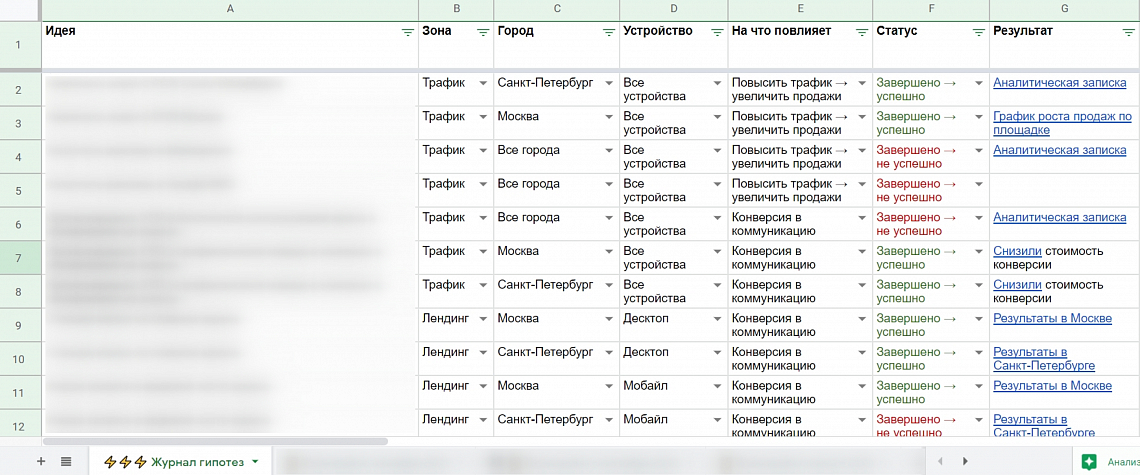
Task: Open Журнал гипотез tab dropdown arrow
Action: 254,462
